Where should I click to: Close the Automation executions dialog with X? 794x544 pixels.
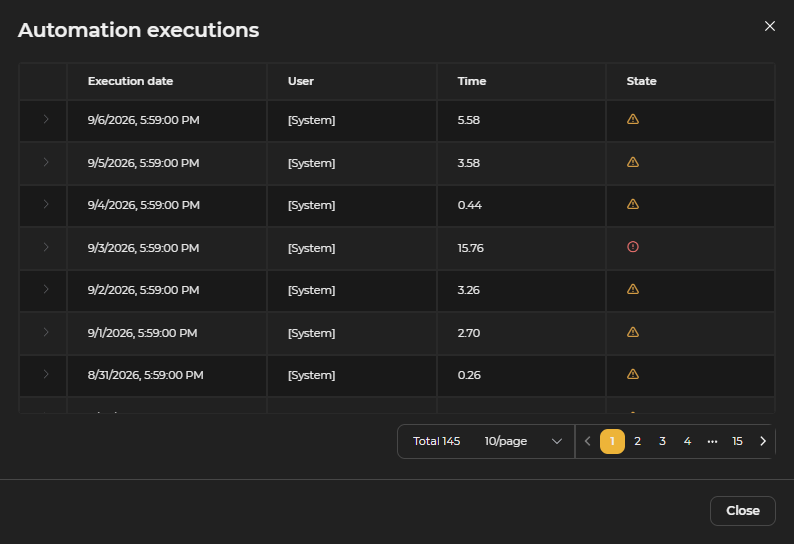point(770,26)
